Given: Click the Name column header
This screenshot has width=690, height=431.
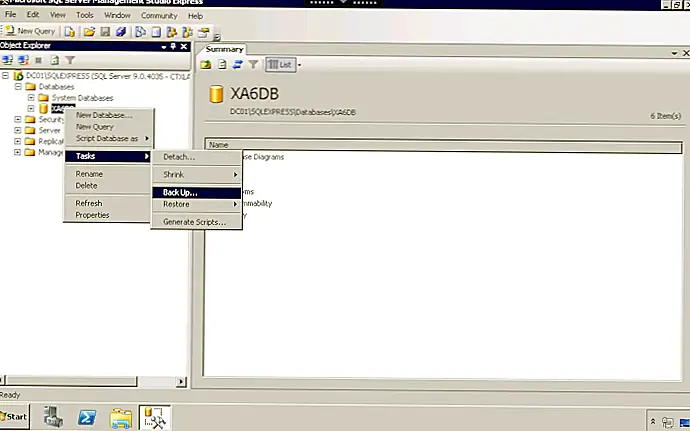Looking at the screenshot, I should (444, 145).
